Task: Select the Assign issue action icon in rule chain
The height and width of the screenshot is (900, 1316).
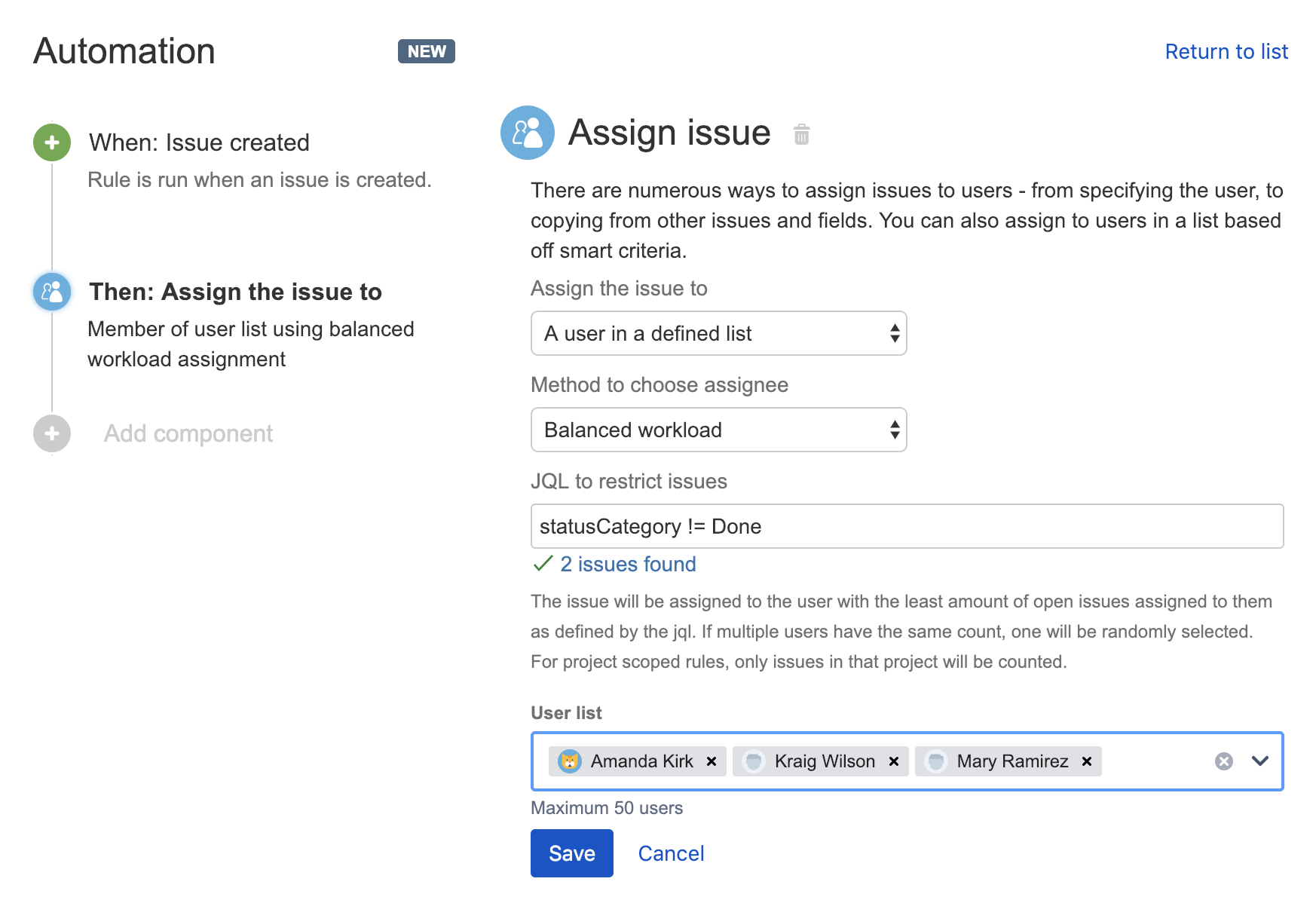Action: (52, 292)
